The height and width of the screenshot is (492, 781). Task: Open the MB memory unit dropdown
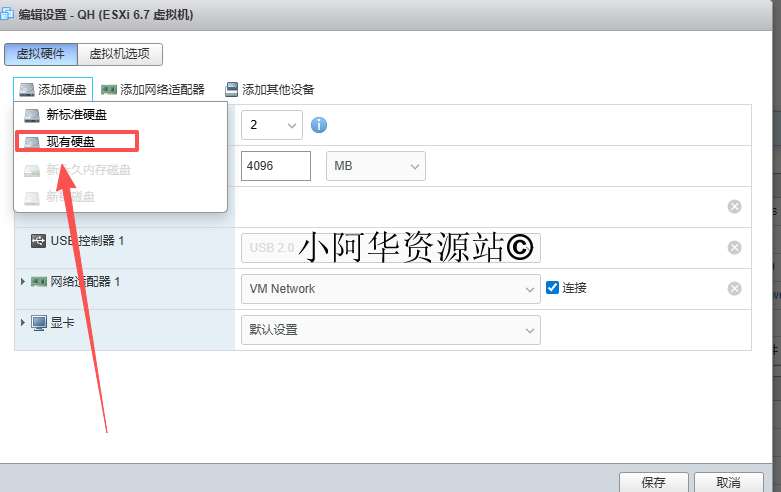tap(376, 166)
